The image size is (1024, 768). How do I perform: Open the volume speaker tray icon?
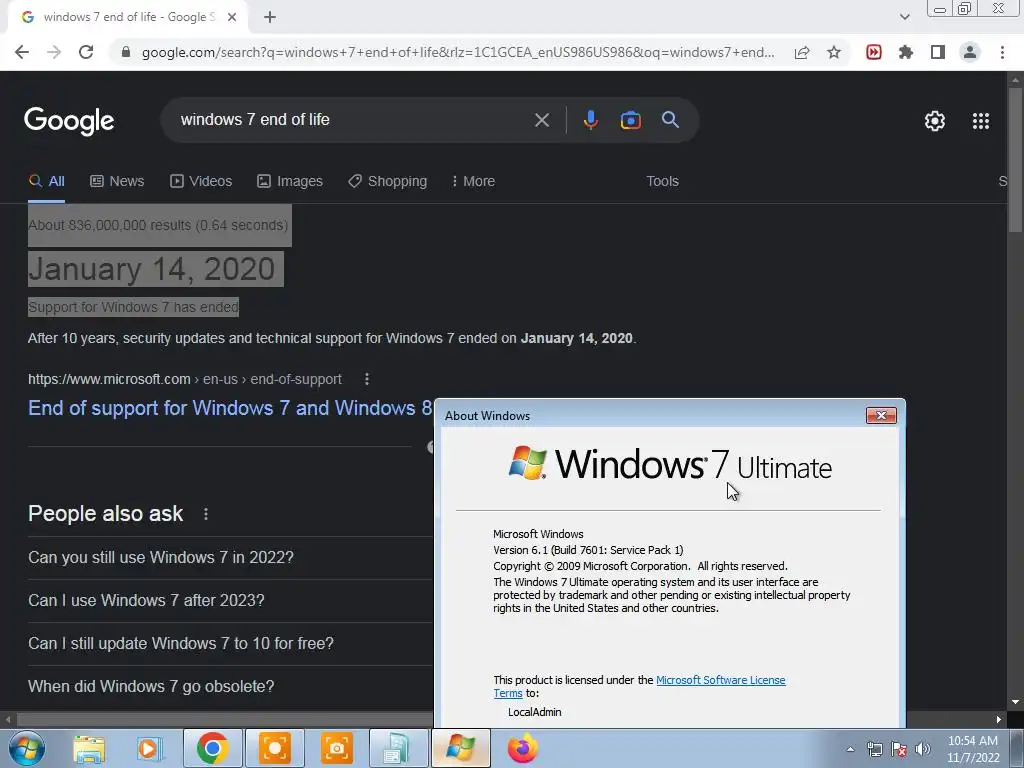tap(923, 749)
